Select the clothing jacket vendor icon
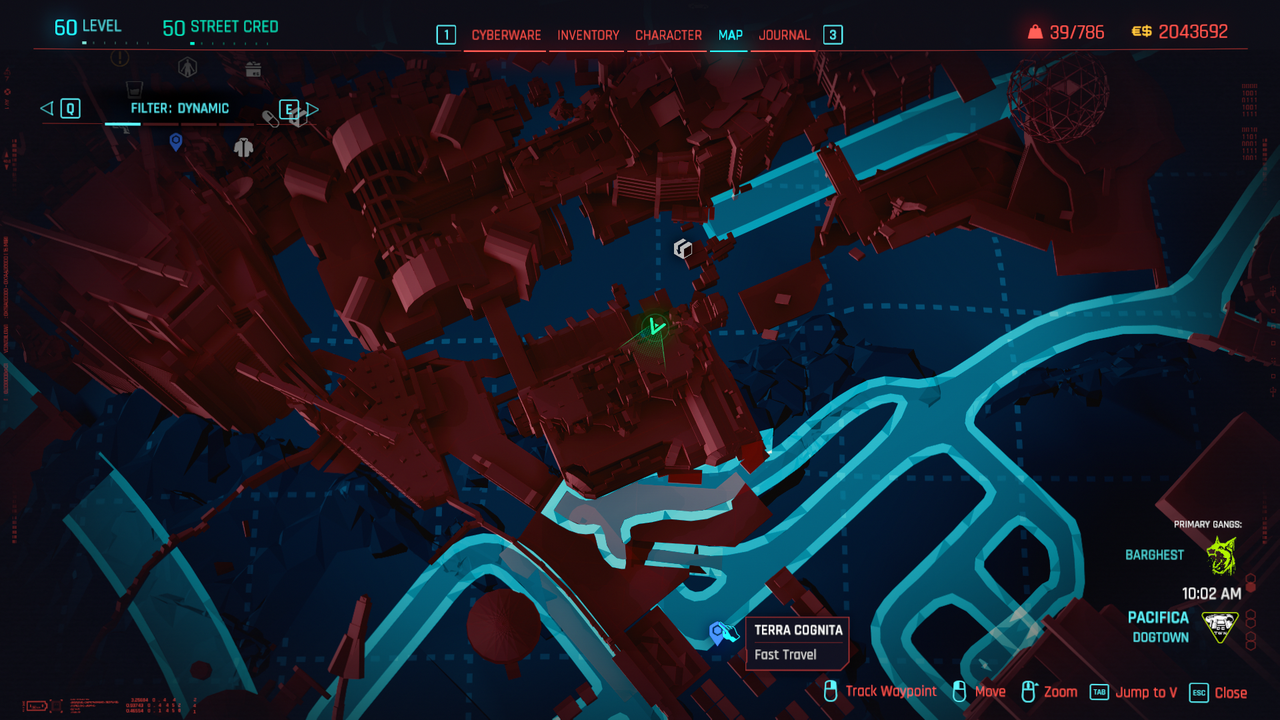Image resolution: width=1280 pixels, height=720 pixels. pos(243,147)
